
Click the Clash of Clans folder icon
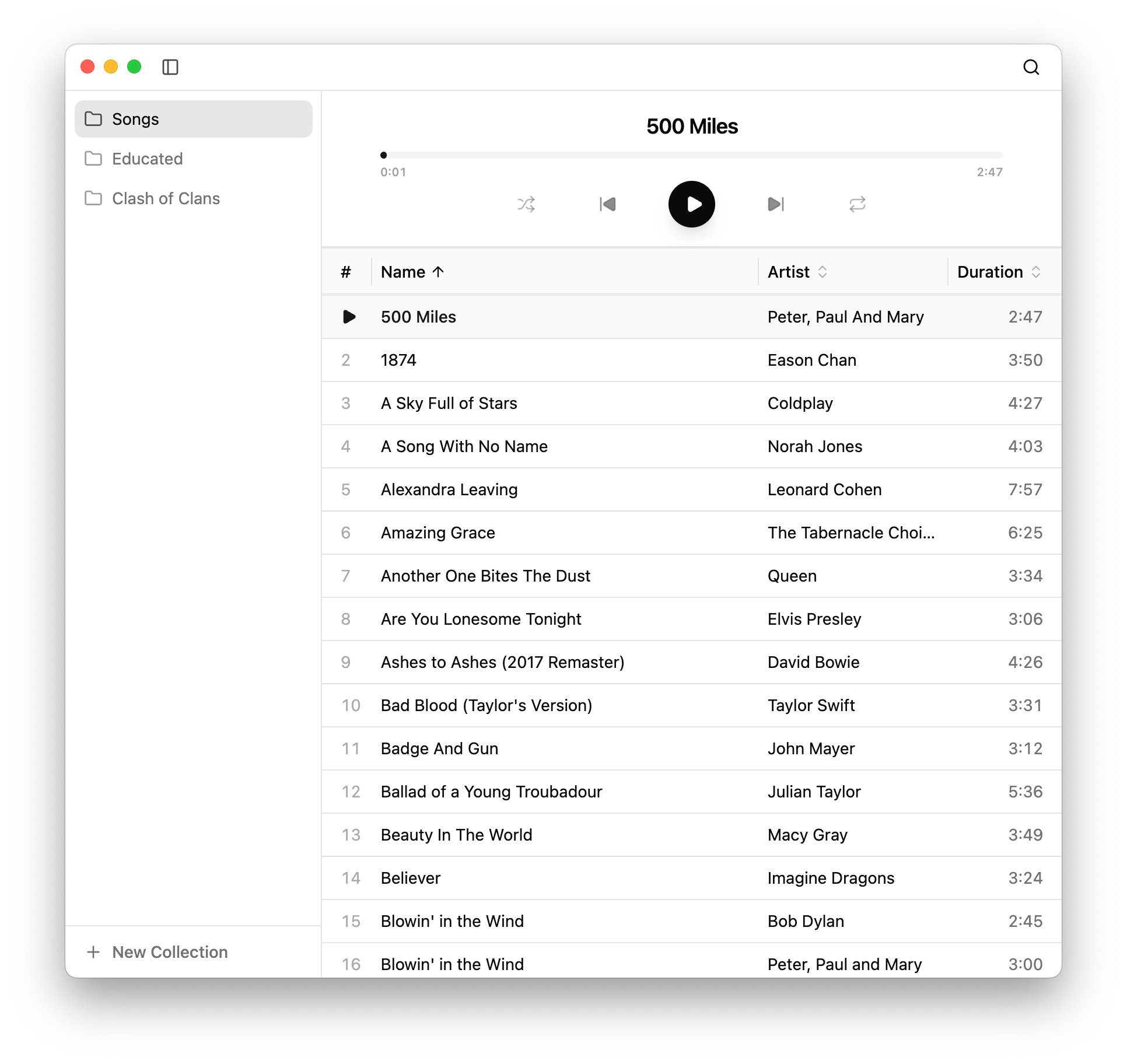(93, 198)
